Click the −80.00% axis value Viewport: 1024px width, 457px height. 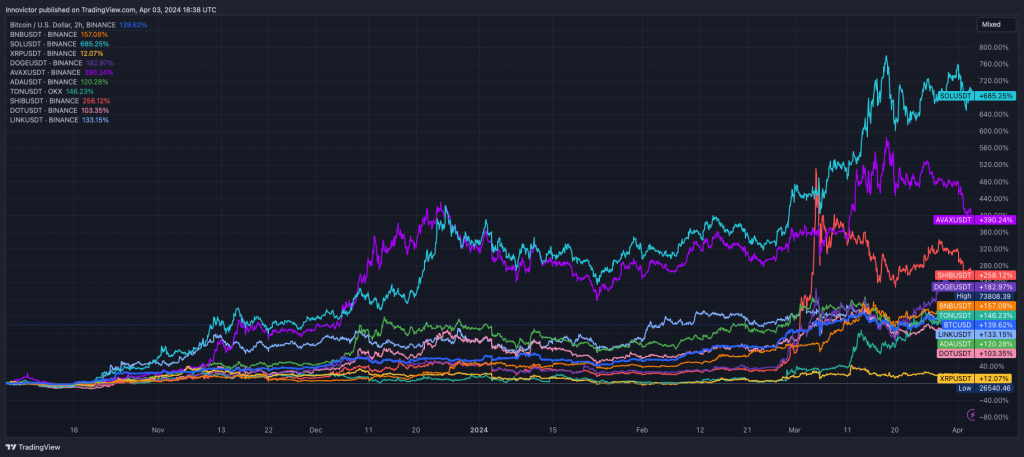(x=996, y=417)
